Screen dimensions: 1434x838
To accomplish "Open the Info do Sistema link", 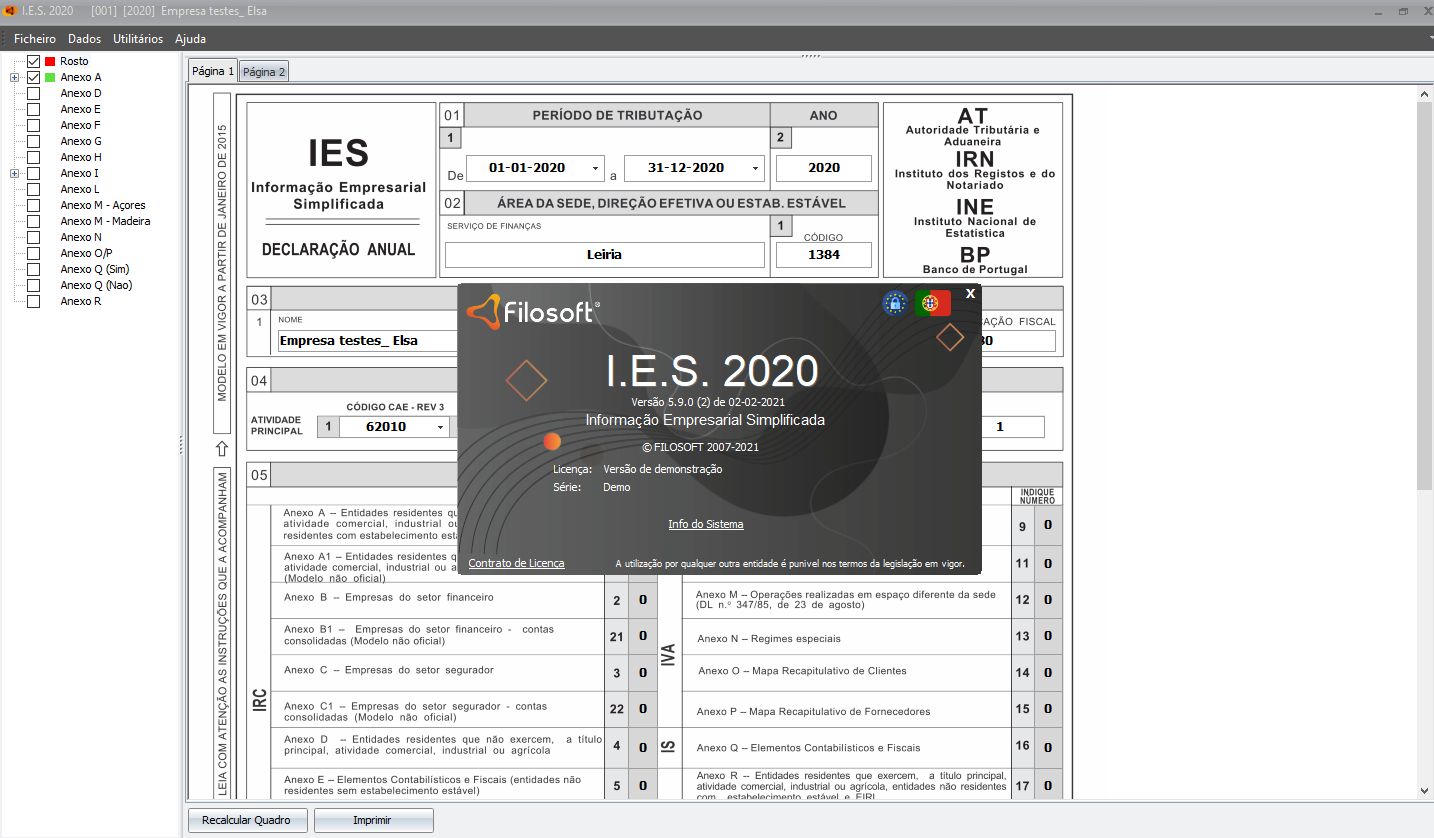I will [705, 524].
